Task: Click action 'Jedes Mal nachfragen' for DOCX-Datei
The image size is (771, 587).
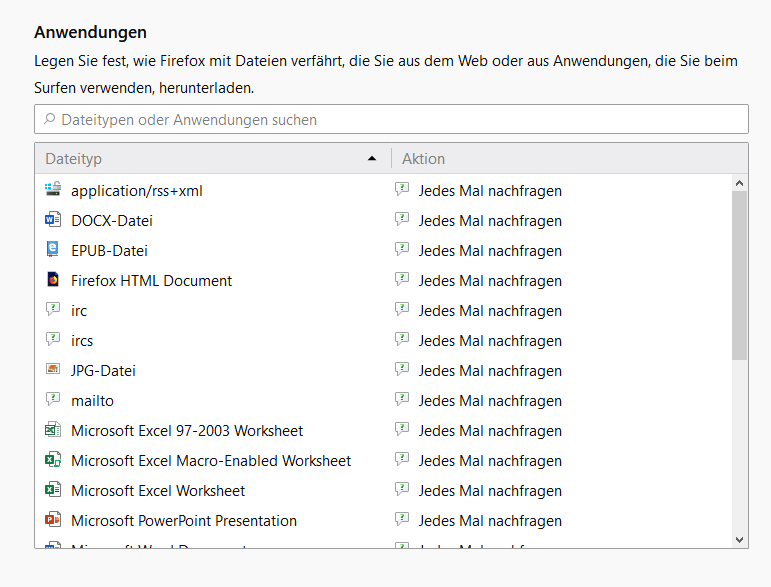Action: pos(490,220)
